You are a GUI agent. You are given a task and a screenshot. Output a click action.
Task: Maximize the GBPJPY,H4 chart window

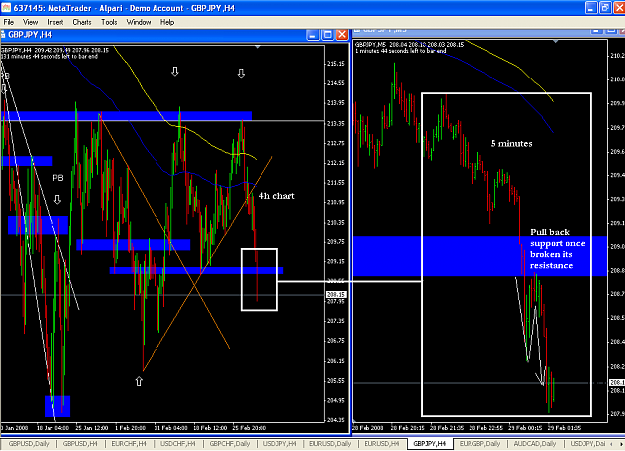[x=327, y=35]
